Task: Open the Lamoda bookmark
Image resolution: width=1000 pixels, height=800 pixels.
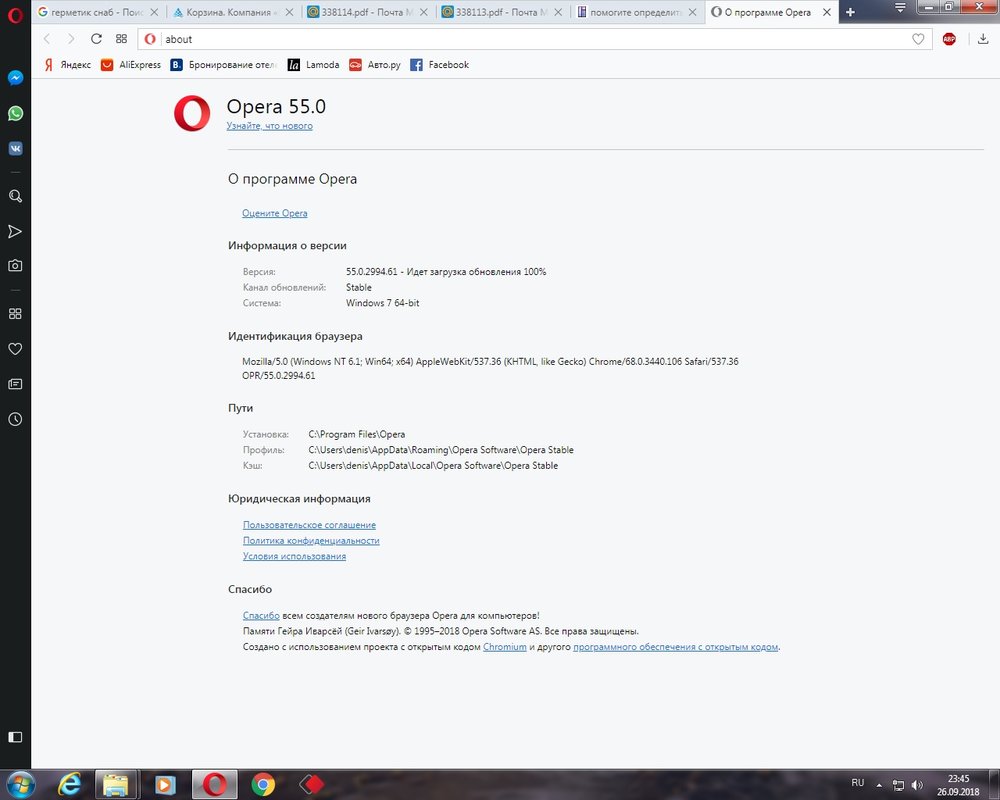Action: click(314, 64)
